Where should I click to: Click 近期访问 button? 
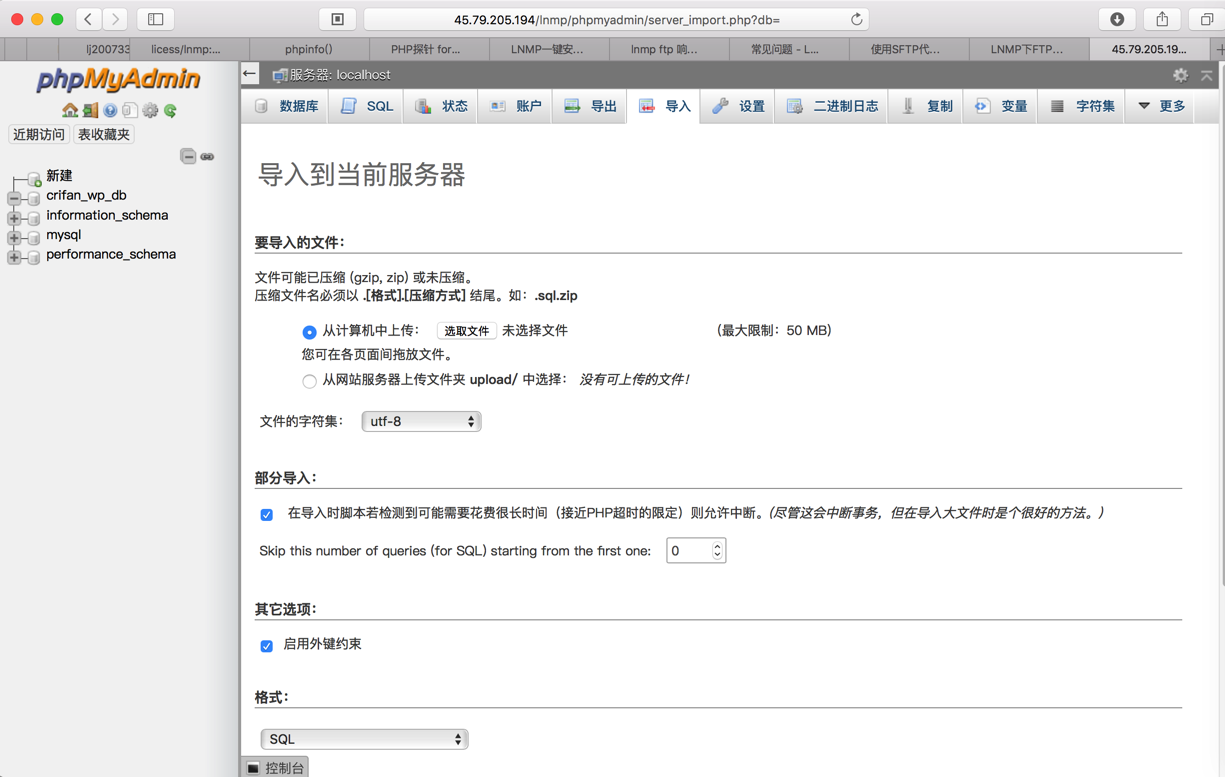coord(38,134)
